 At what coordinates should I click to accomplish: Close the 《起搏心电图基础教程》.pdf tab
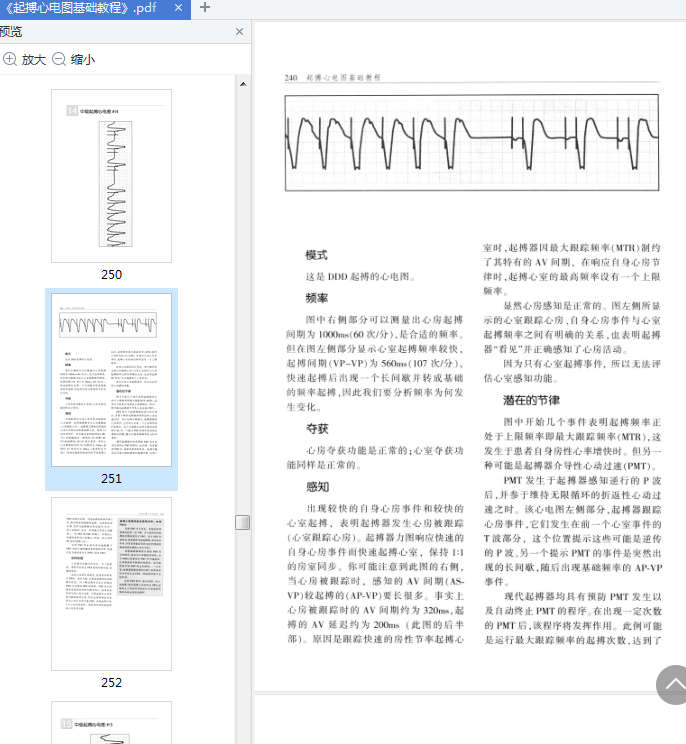178,8
